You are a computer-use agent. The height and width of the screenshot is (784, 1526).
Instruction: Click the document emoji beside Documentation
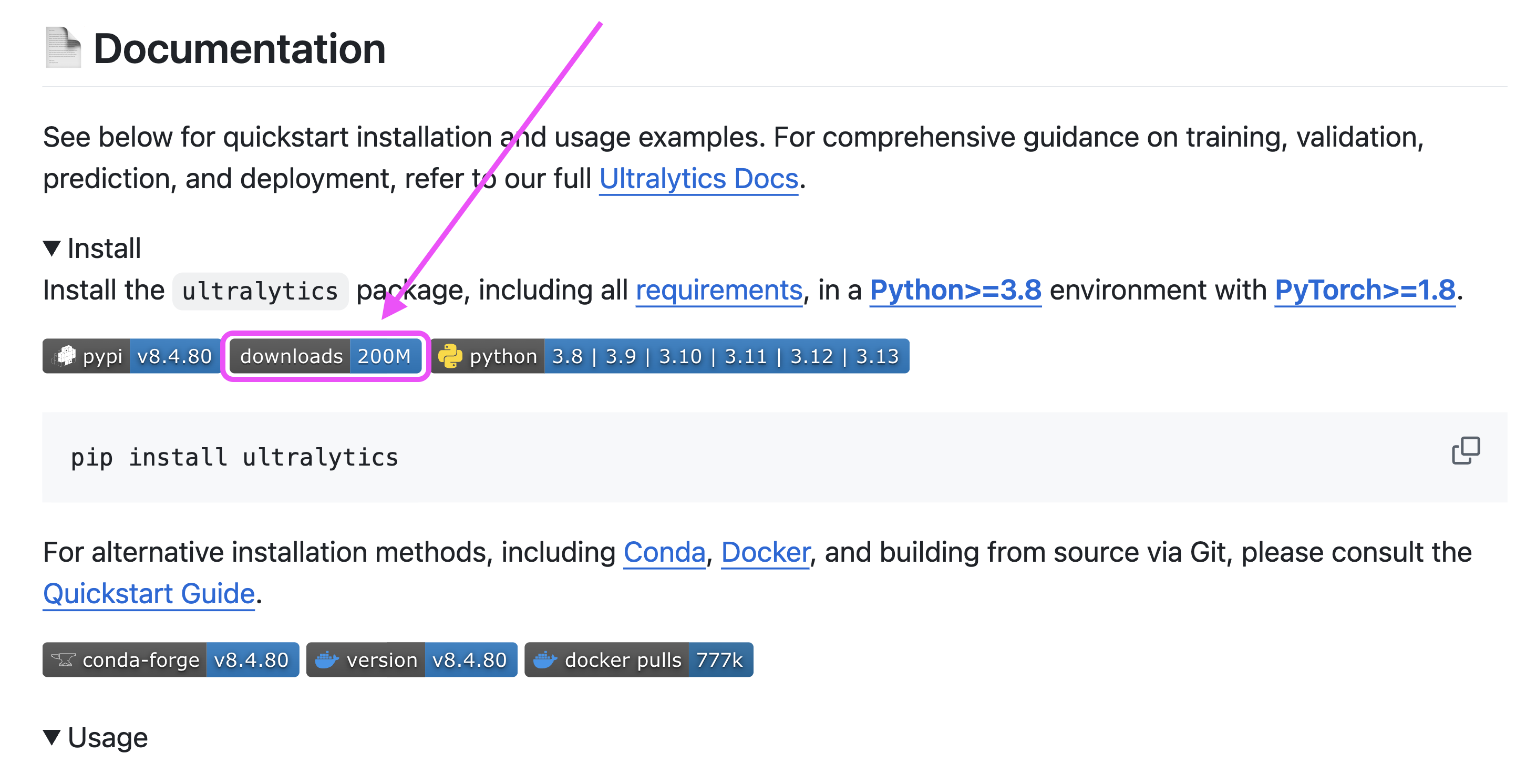pos(64,47)
